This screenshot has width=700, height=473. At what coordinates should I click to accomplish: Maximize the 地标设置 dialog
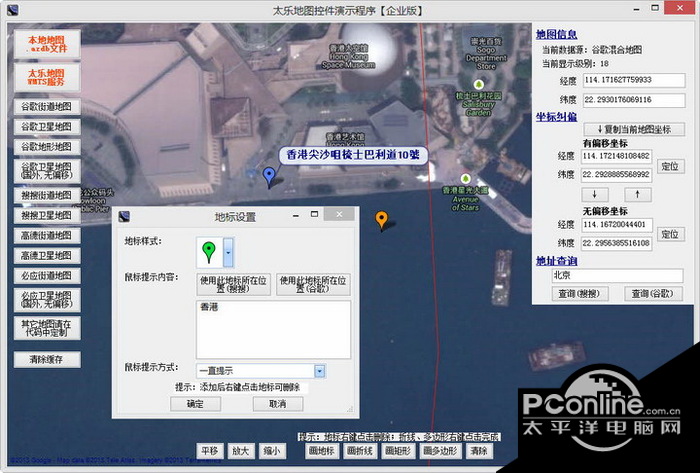pyautogui.click(x=314, y=215)
